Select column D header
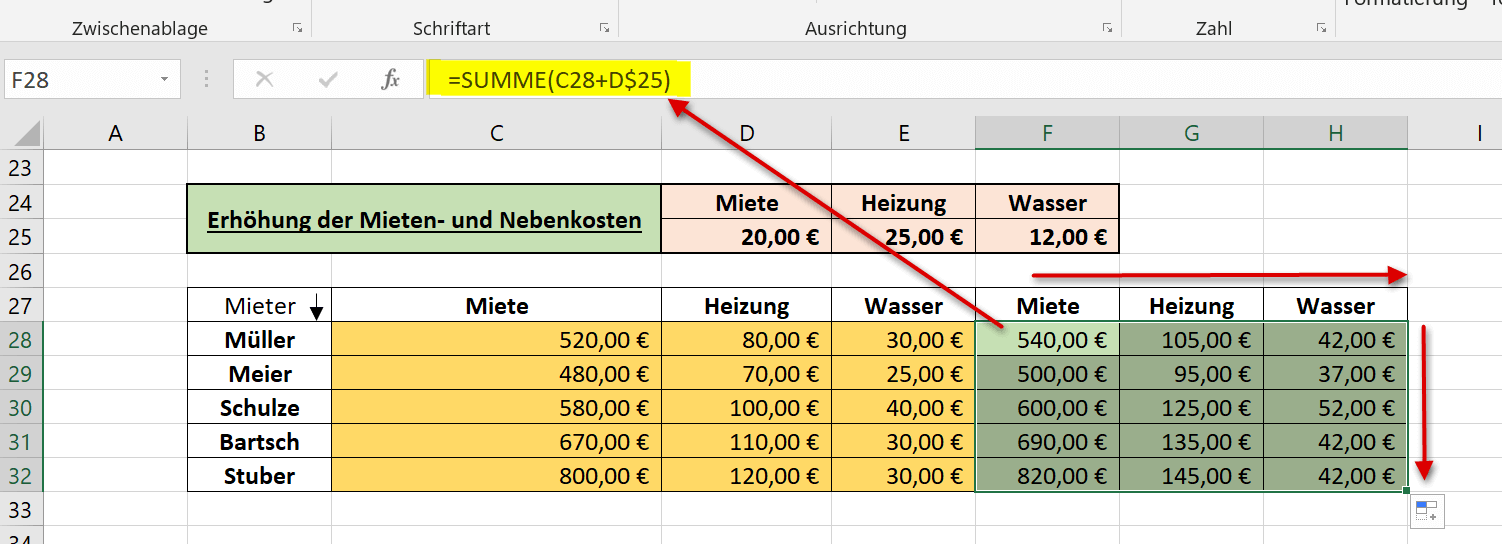Image resolution: width=1502 pixels, height=544 pixels. pos(746,133)
